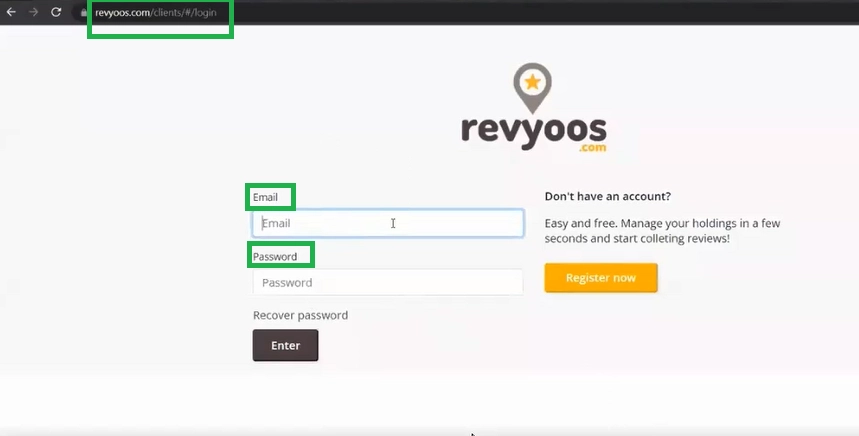859x436 pixels.
Task: Click the lock icon beside the URL
Action: coord(83,12)
